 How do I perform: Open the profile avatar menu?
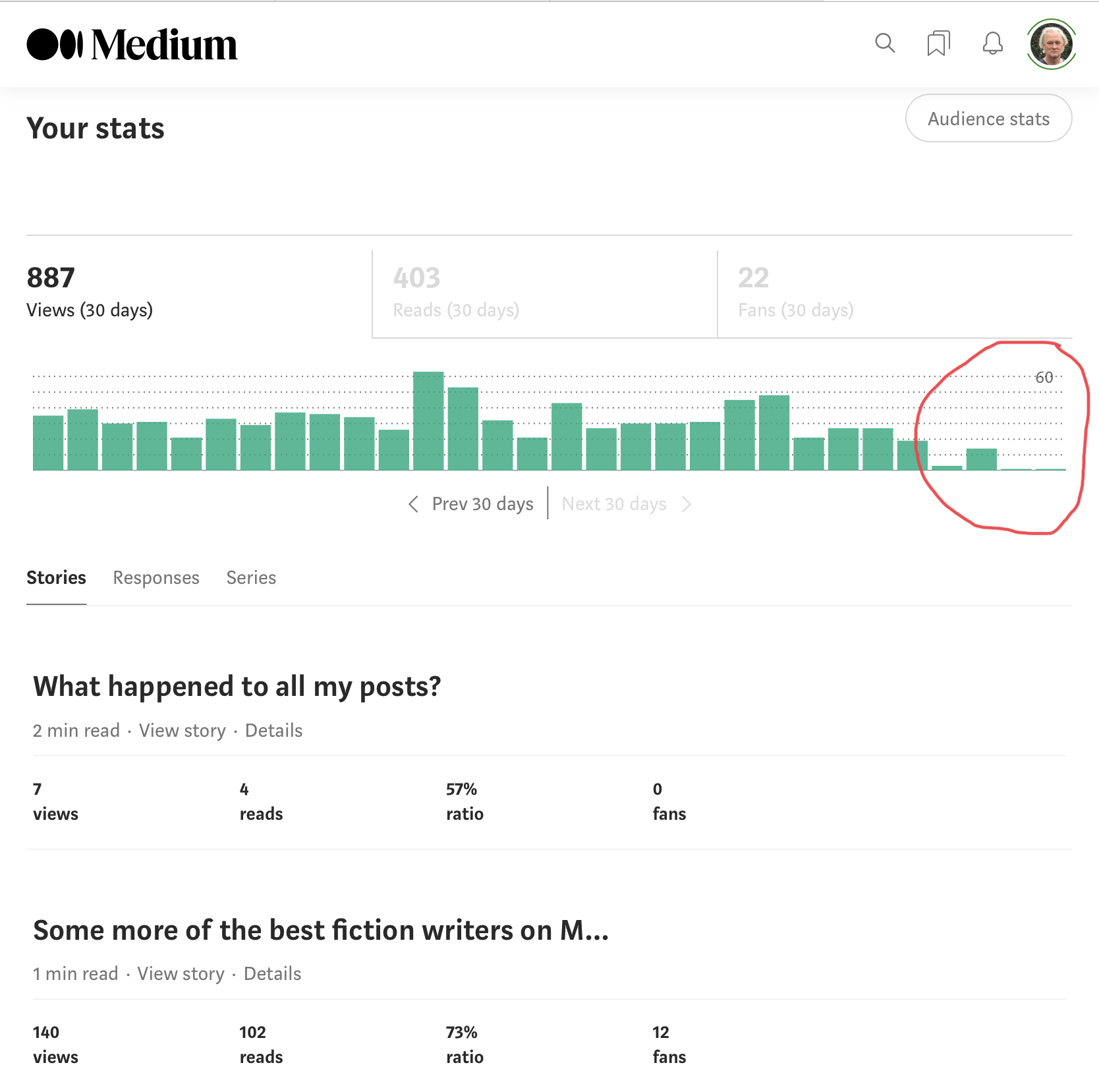point(1052,43)
